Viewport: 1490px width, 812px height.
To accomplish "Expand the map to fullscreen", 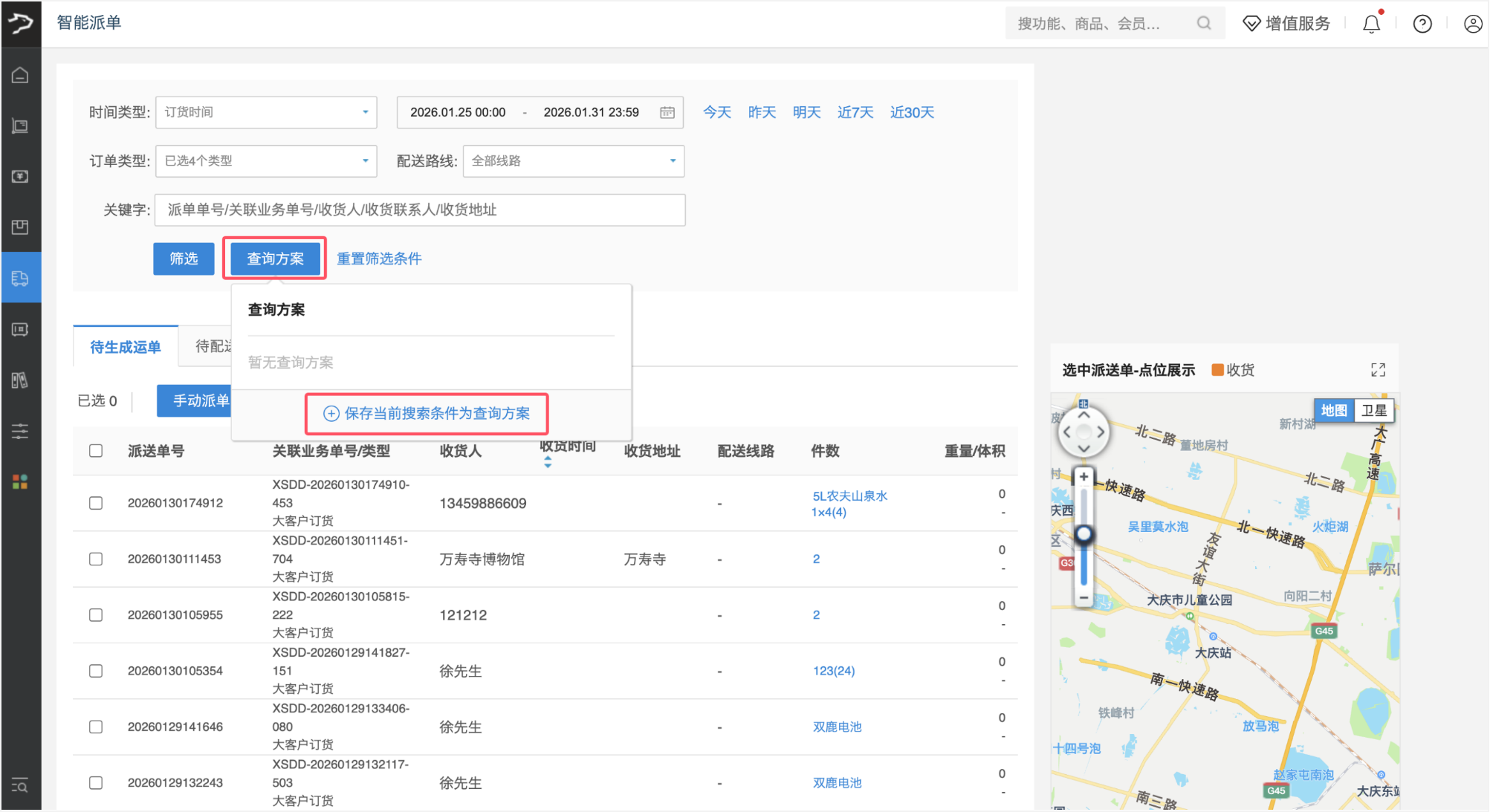I will click(x=1378, y=370).
